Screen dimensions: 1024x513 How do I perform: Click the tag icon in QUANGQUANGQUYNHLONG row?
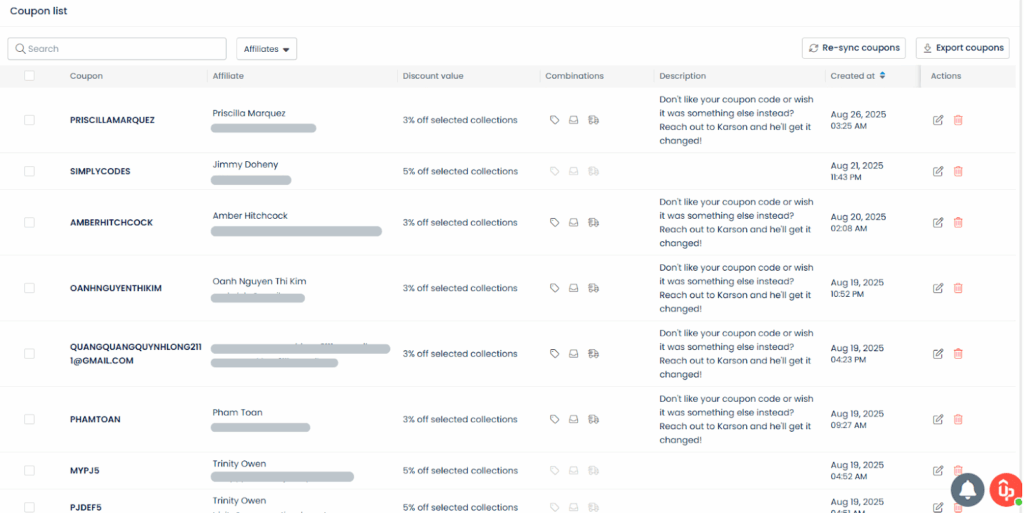coord(554,354)
